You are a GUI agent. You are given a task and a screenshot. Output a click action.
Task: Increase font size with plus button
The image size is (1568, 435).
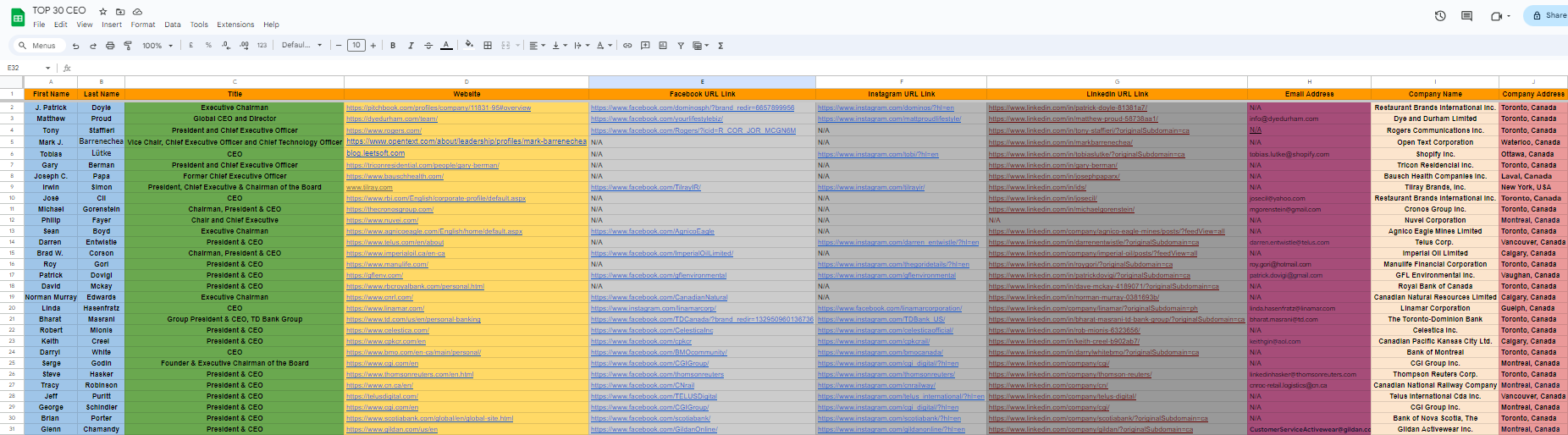(x=373, y=46)
